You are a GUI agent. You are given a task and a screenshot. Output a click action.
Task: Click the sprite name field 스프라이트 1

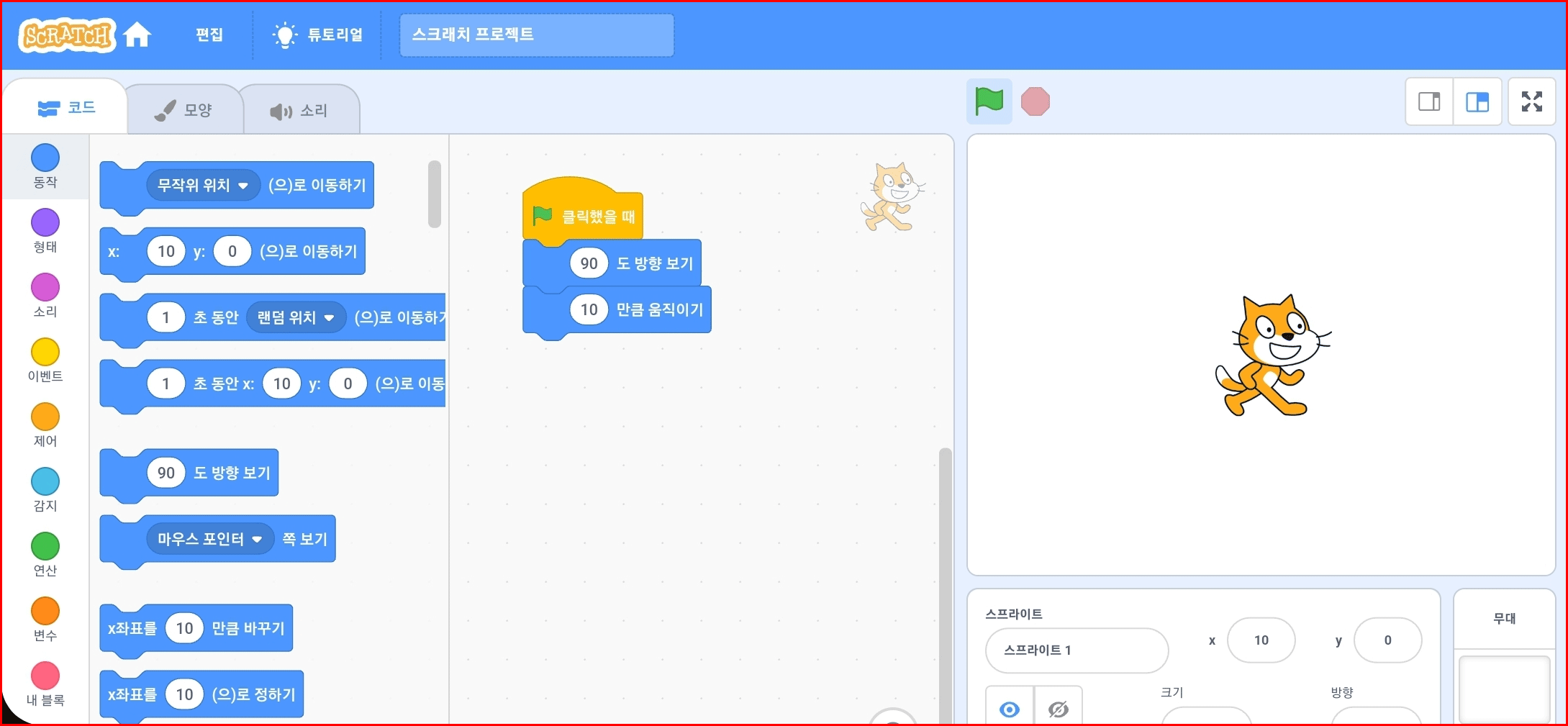point(1077,650)
